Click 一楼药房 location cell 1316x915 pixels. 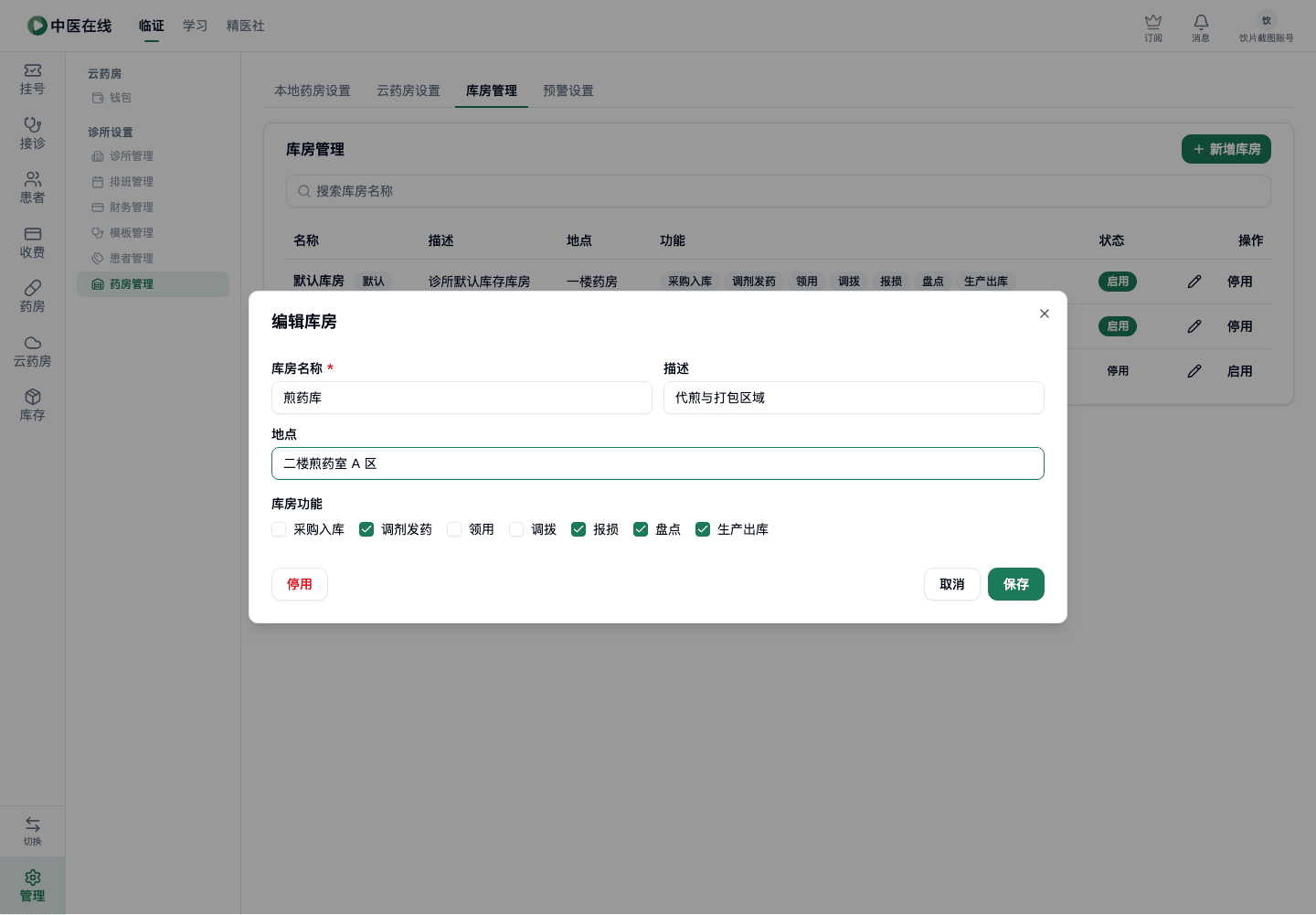(592, 282)
